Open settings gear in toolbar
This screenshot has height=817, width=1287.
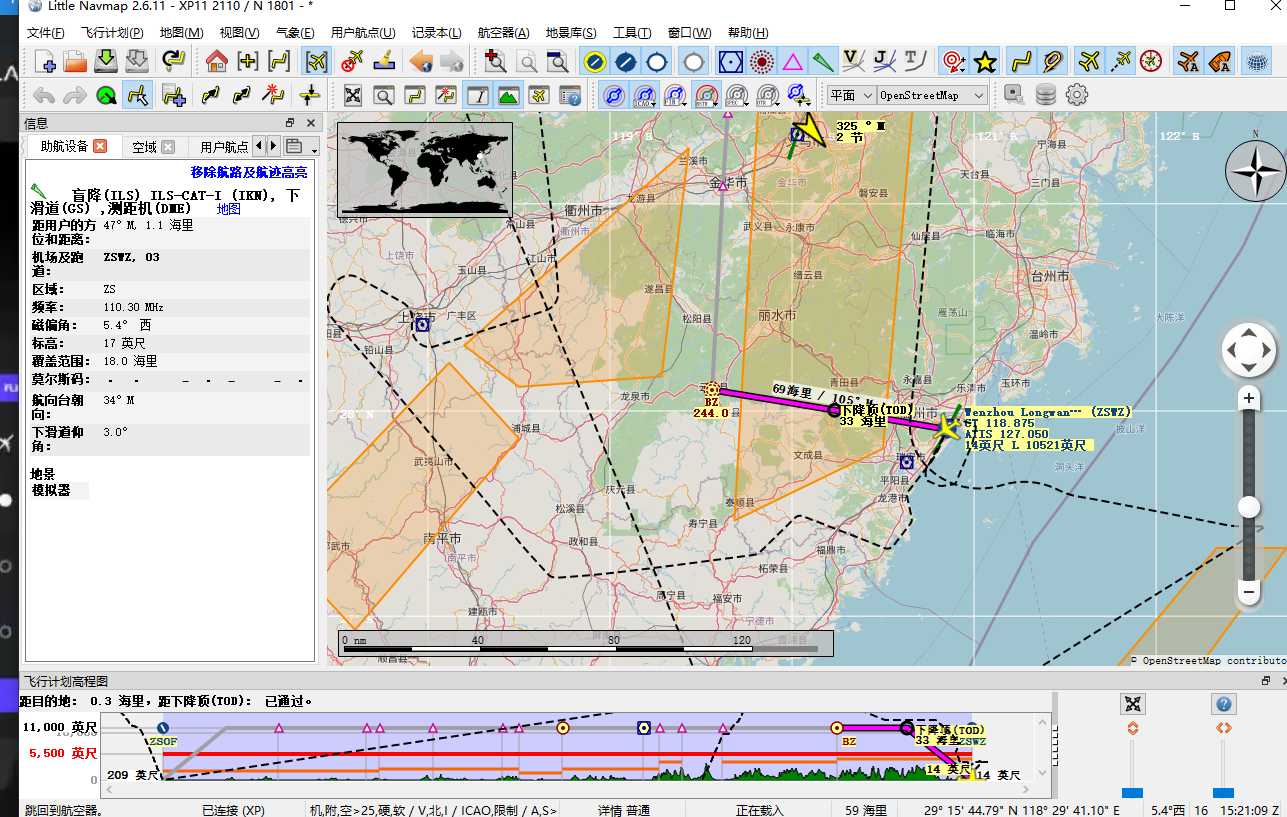(x=1077, y=96)
